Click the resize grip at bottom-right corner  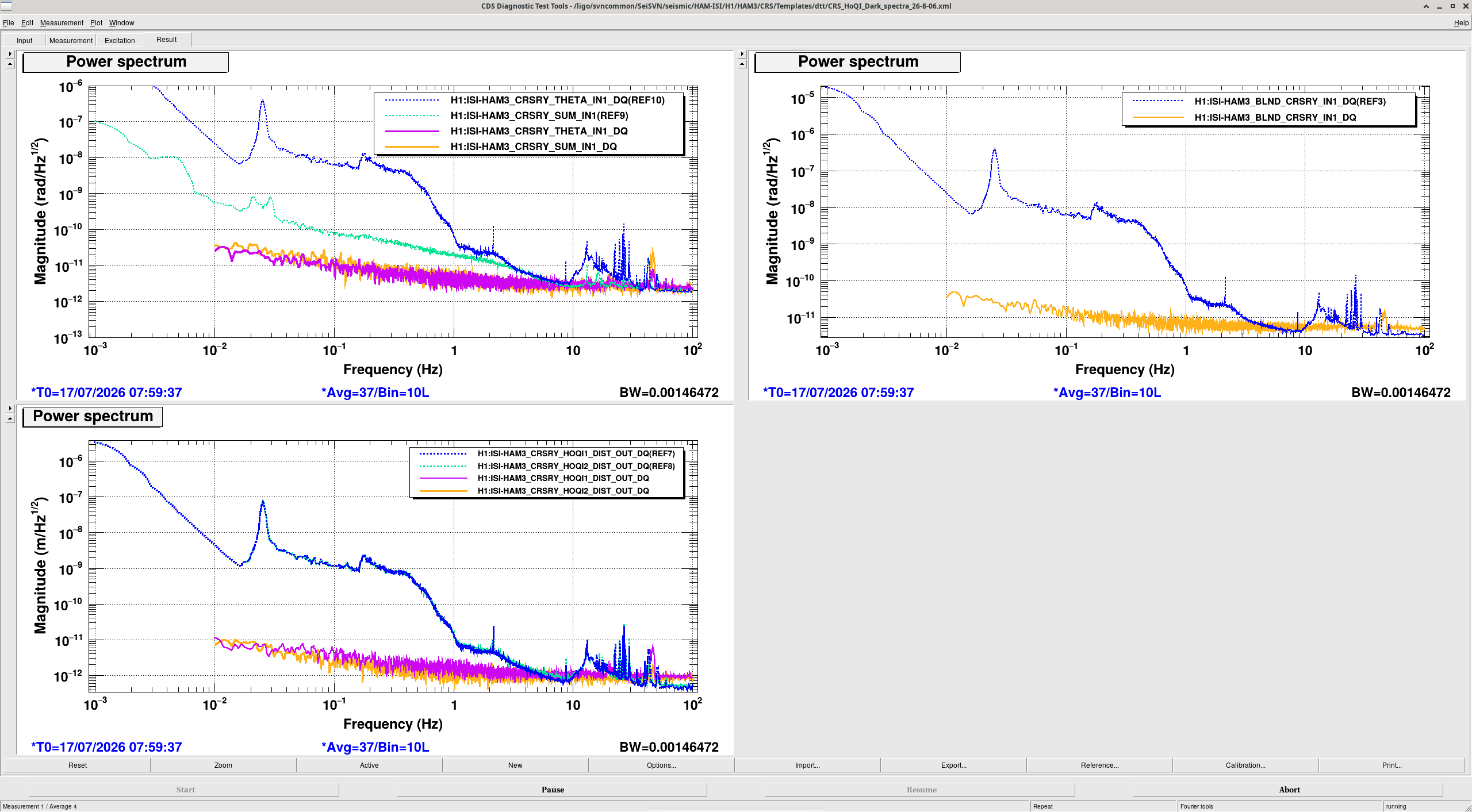1467,807
